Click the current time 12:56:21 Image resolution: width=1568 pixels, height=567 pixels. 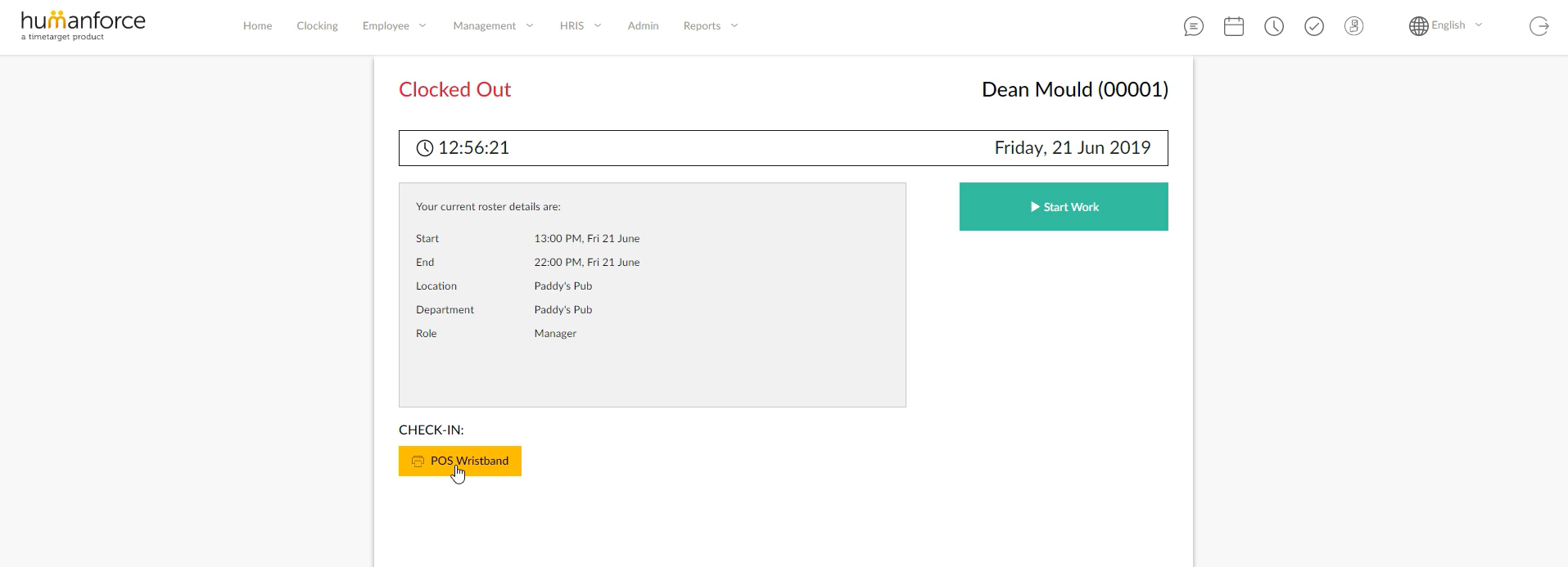[x=473, y=148]
